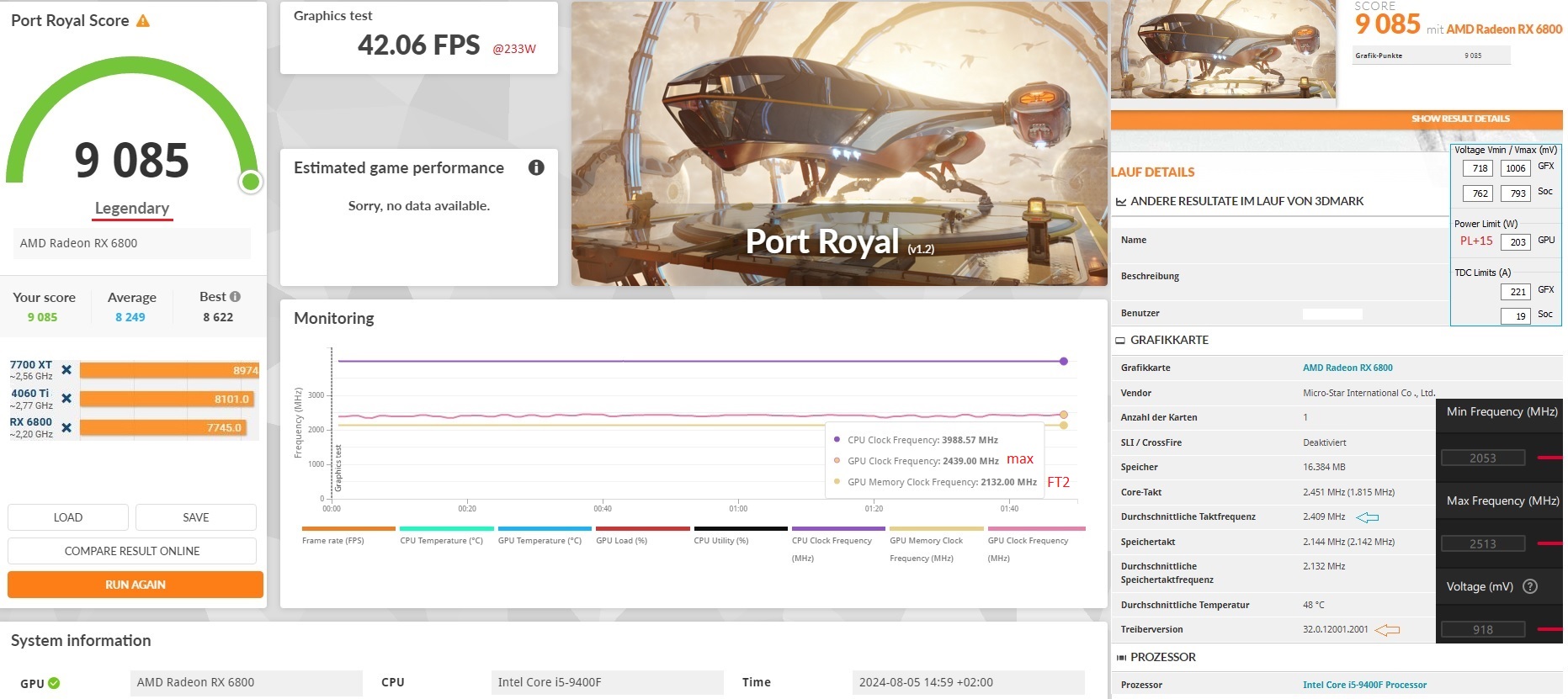Click the Voltage field showing 918
This screenshot has height=699, width=1568.
1483,629
